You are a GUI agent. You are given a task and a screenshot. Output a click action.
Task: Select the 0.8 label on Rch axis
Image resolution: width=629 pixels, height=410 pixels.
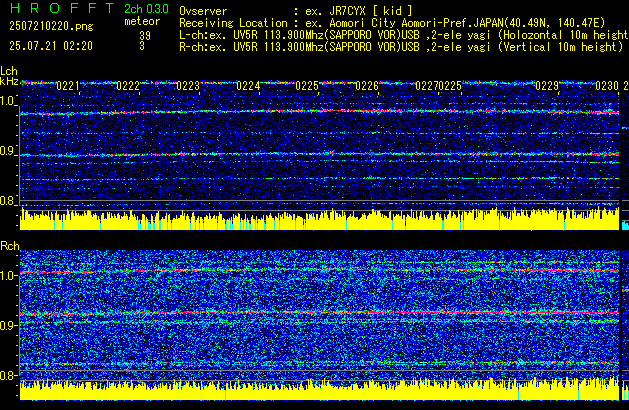[8, 375]
